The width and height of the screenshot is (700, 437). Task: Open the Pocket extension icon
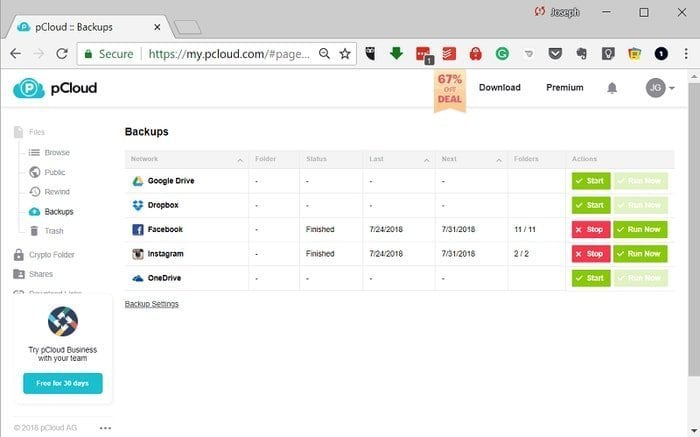pyautogui.click(x=555, y=54)
